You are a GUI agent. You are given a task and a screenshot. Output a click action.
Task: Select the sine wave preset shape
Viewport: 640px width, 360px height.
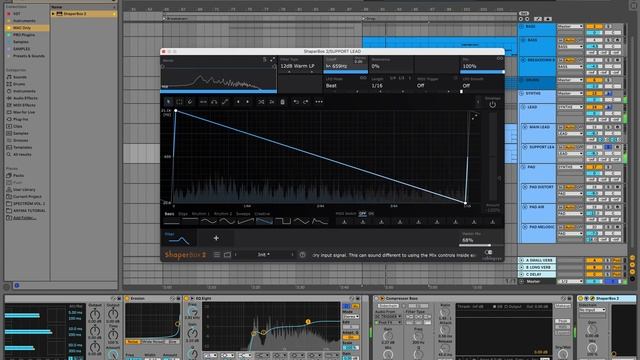click(x=209, y=221)
